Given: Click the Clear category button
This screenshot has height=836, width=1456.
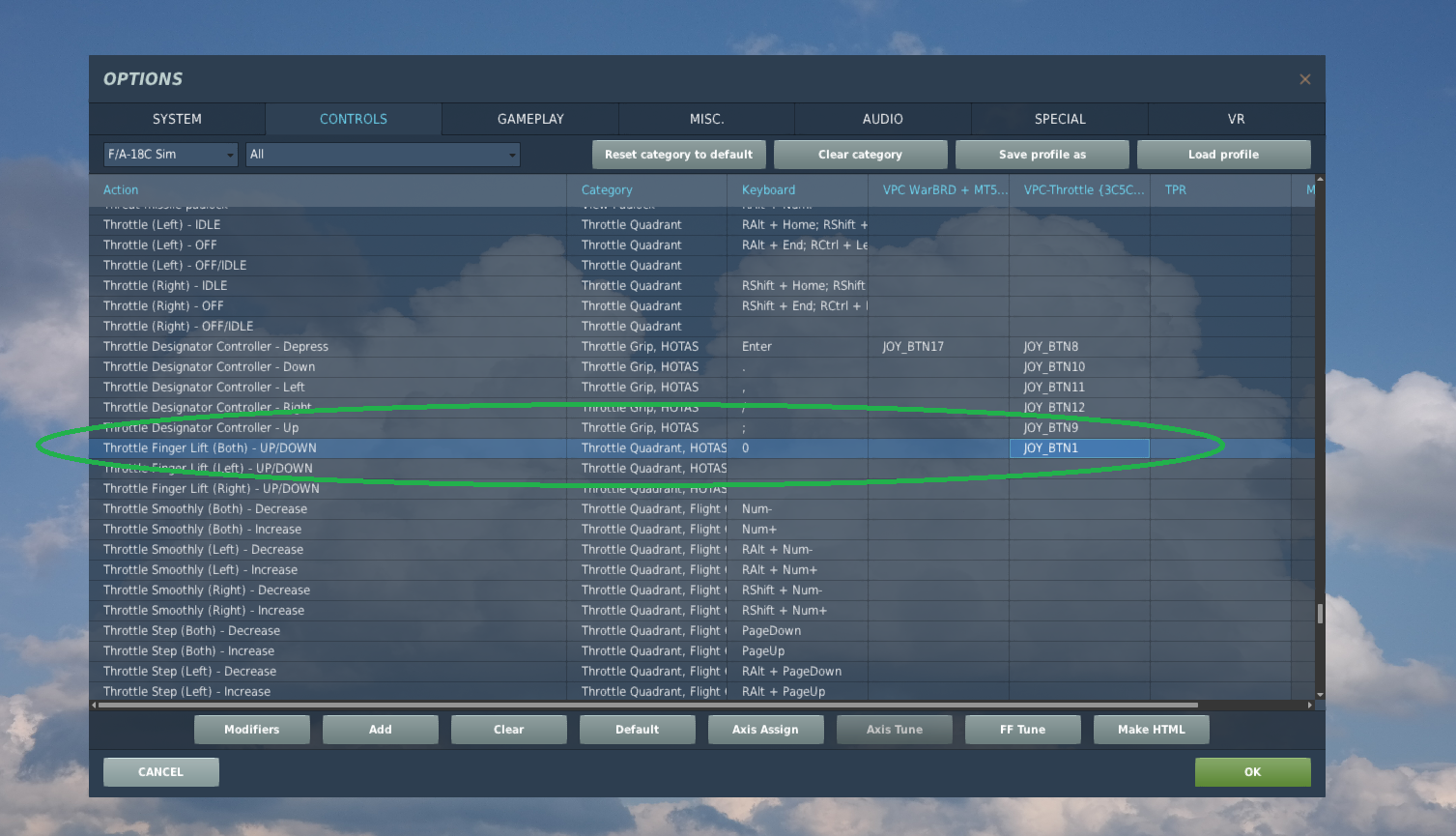Looking at the screenshot, I should (x=861, y=155).
